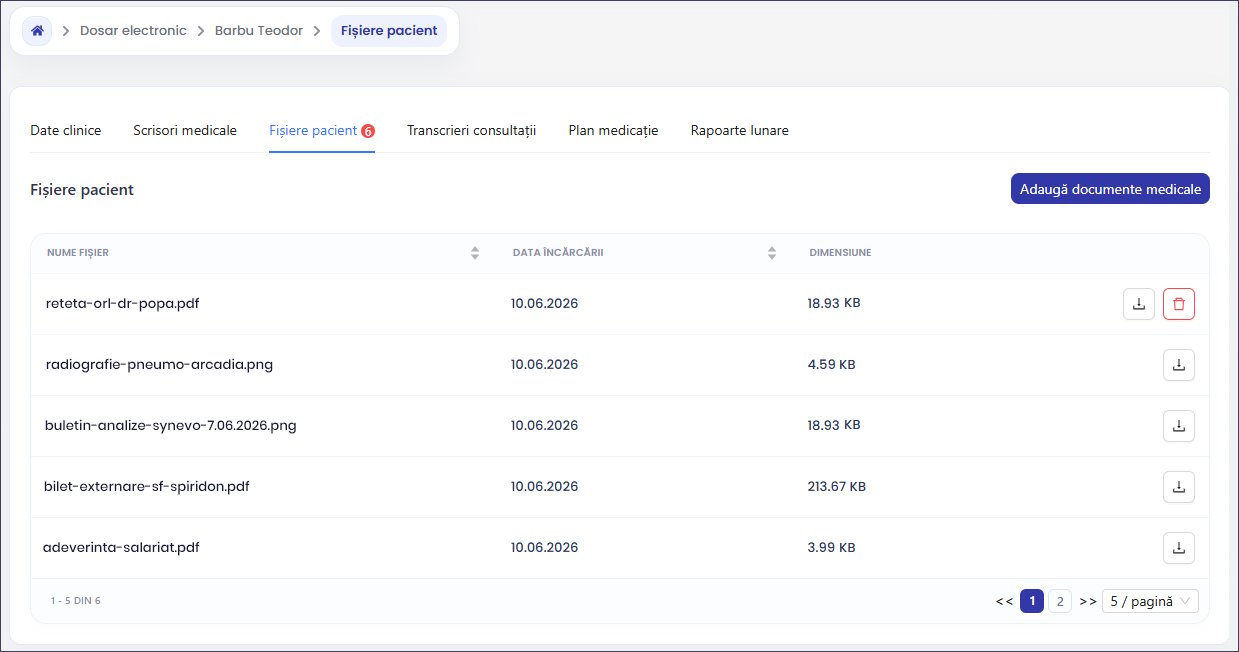
Task: Select the Fișiere pacient tab
Action: (x=322, y=130)
